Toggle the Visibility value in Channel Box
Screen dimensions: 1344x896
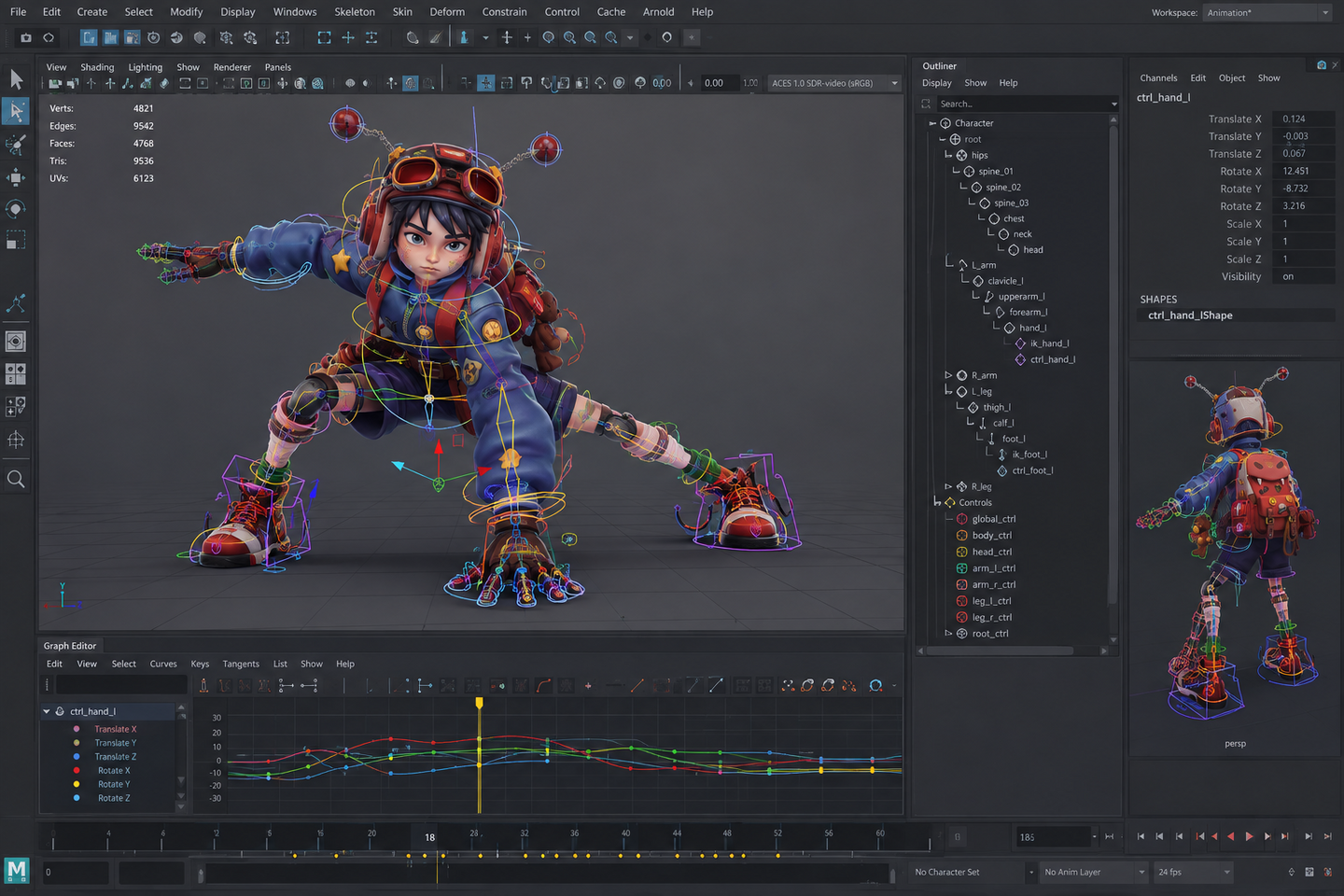[1303, 277]
